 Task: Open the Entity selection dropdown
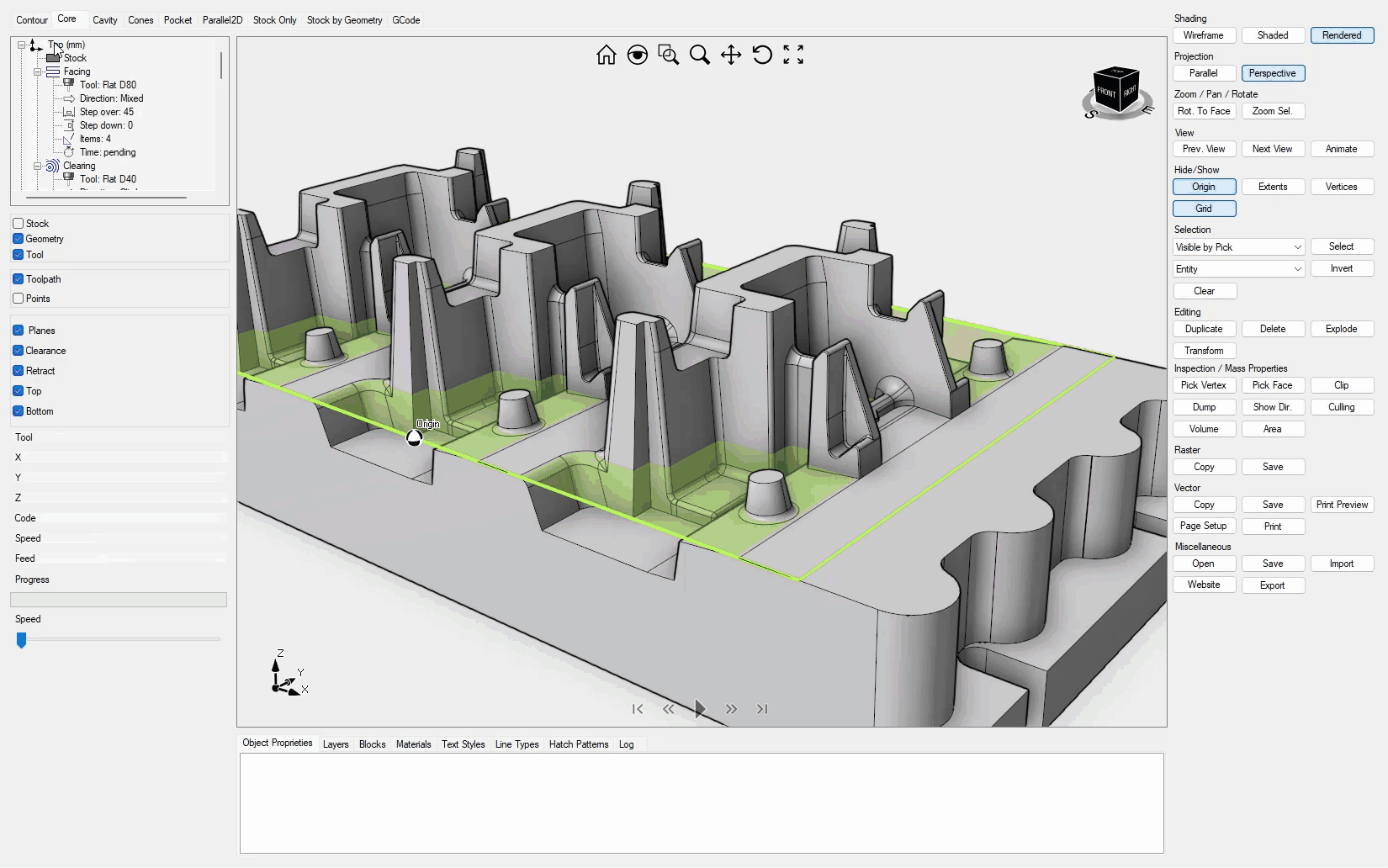click(x=1238, y=269)
